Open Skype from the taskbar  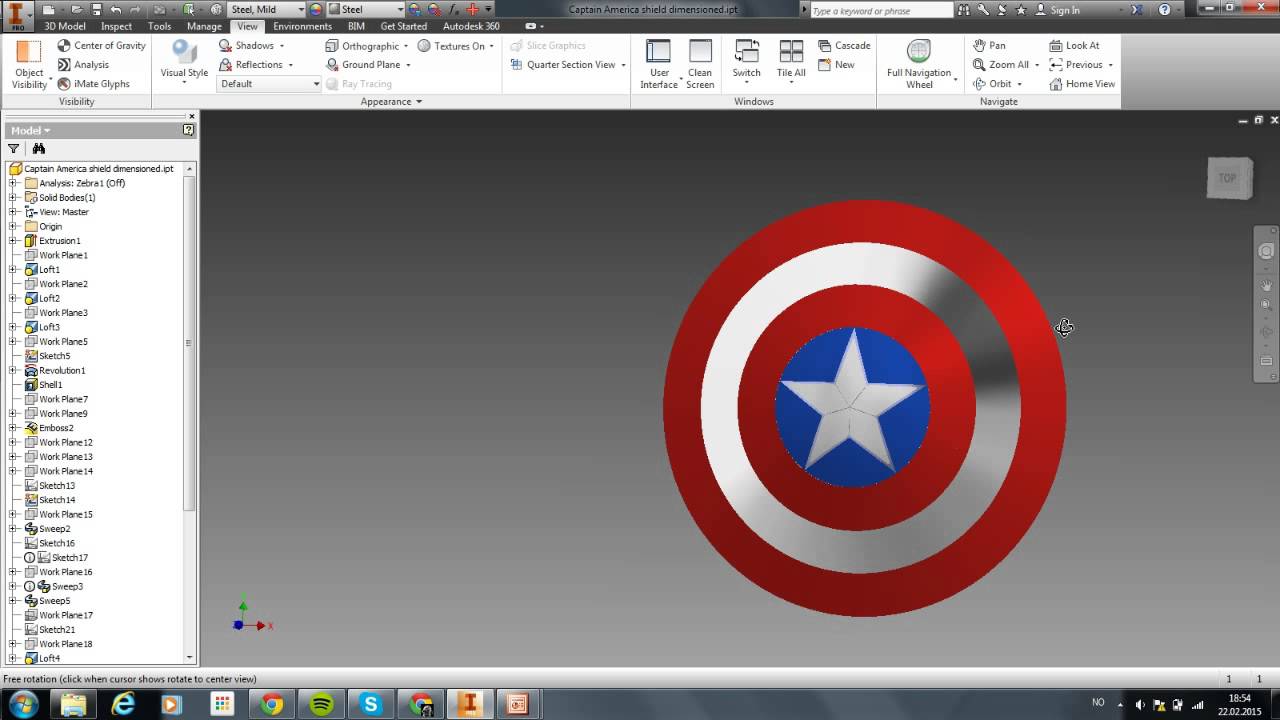tap(371, 704)
